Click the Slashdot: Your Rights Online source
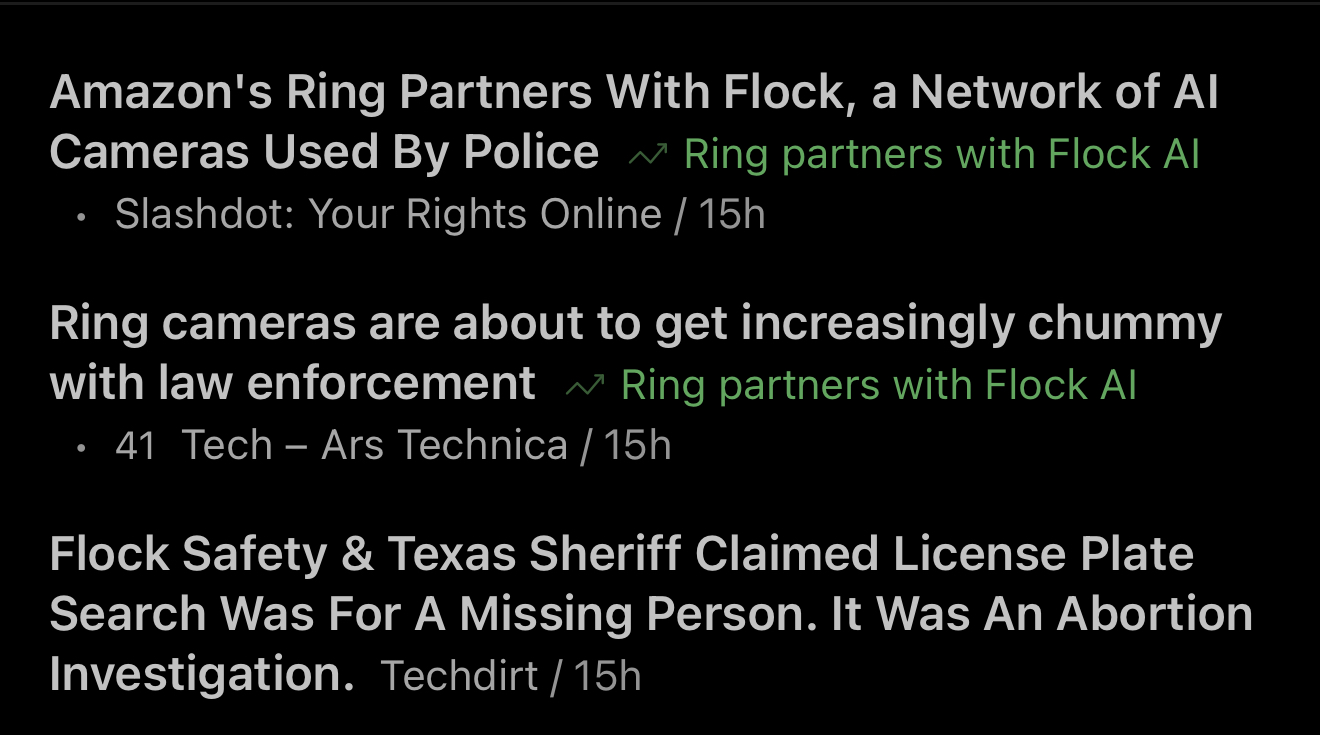 [388, 215]
